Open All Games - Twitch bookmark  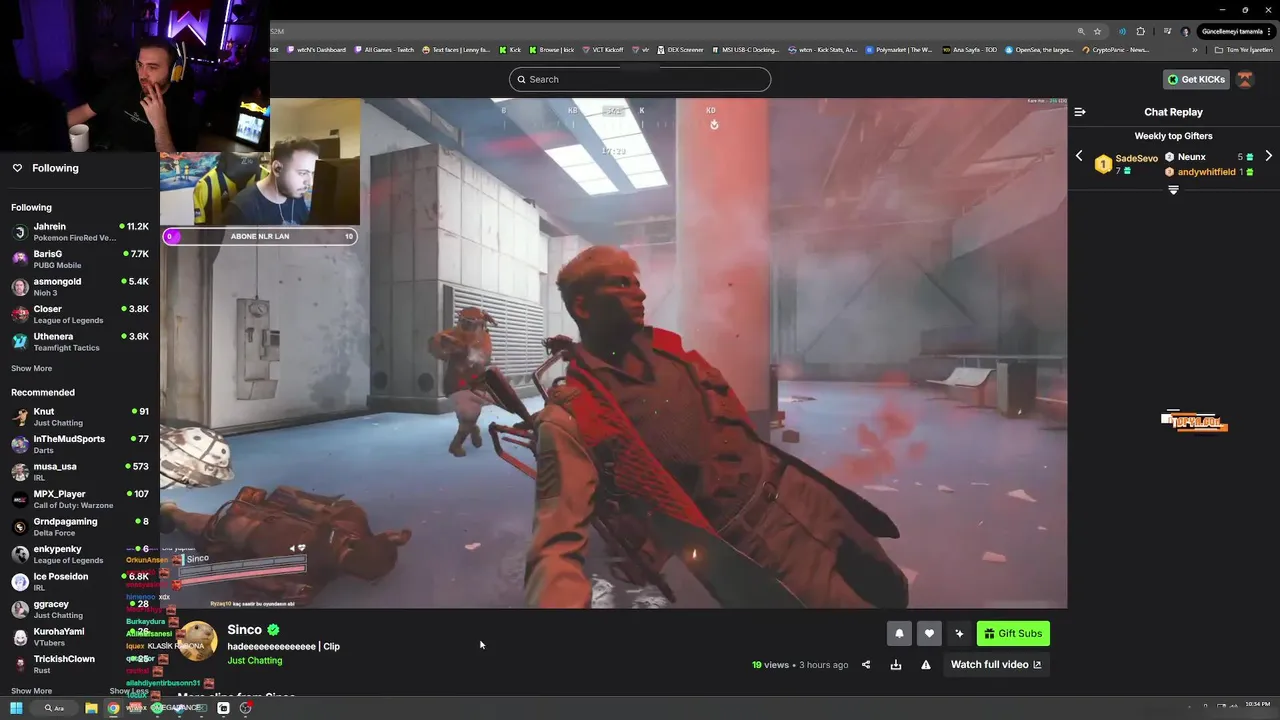[384, 49]
